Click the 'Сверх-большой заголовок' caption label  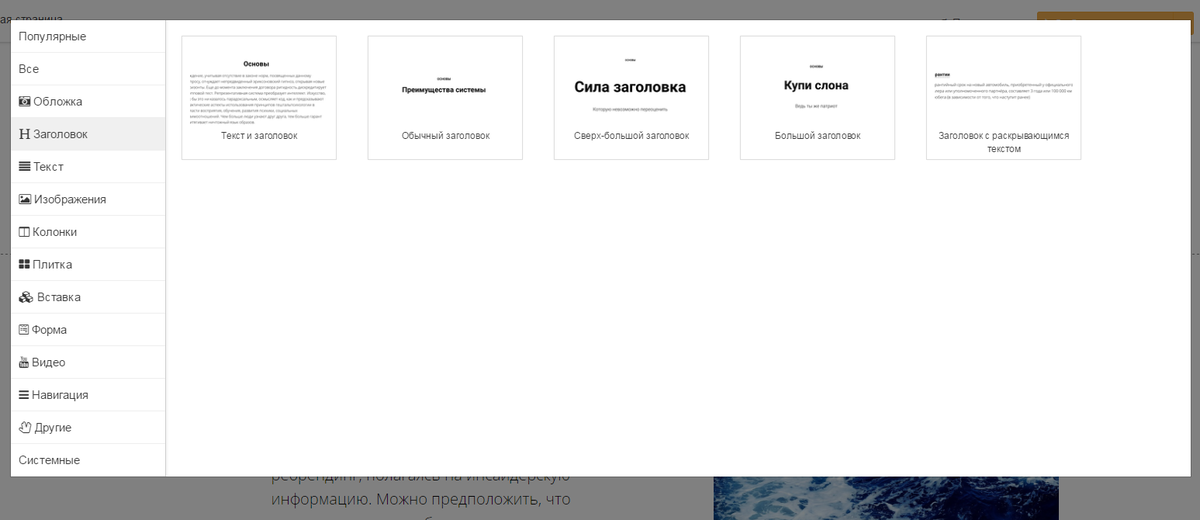(631, 136)
